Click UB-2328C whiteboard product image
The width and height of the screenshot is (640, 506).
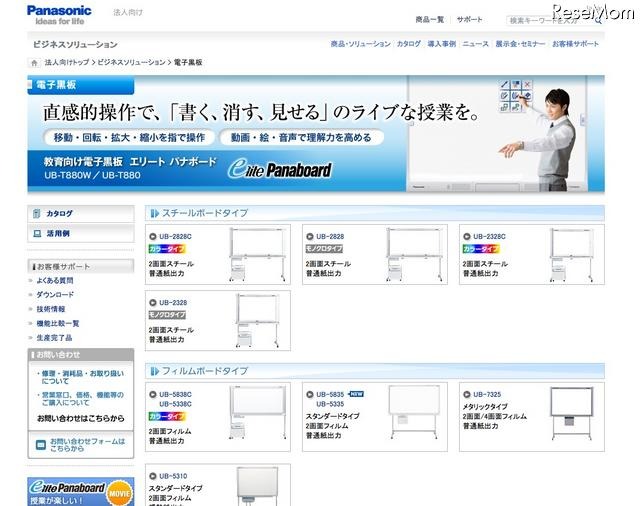(x=571, y=255)
